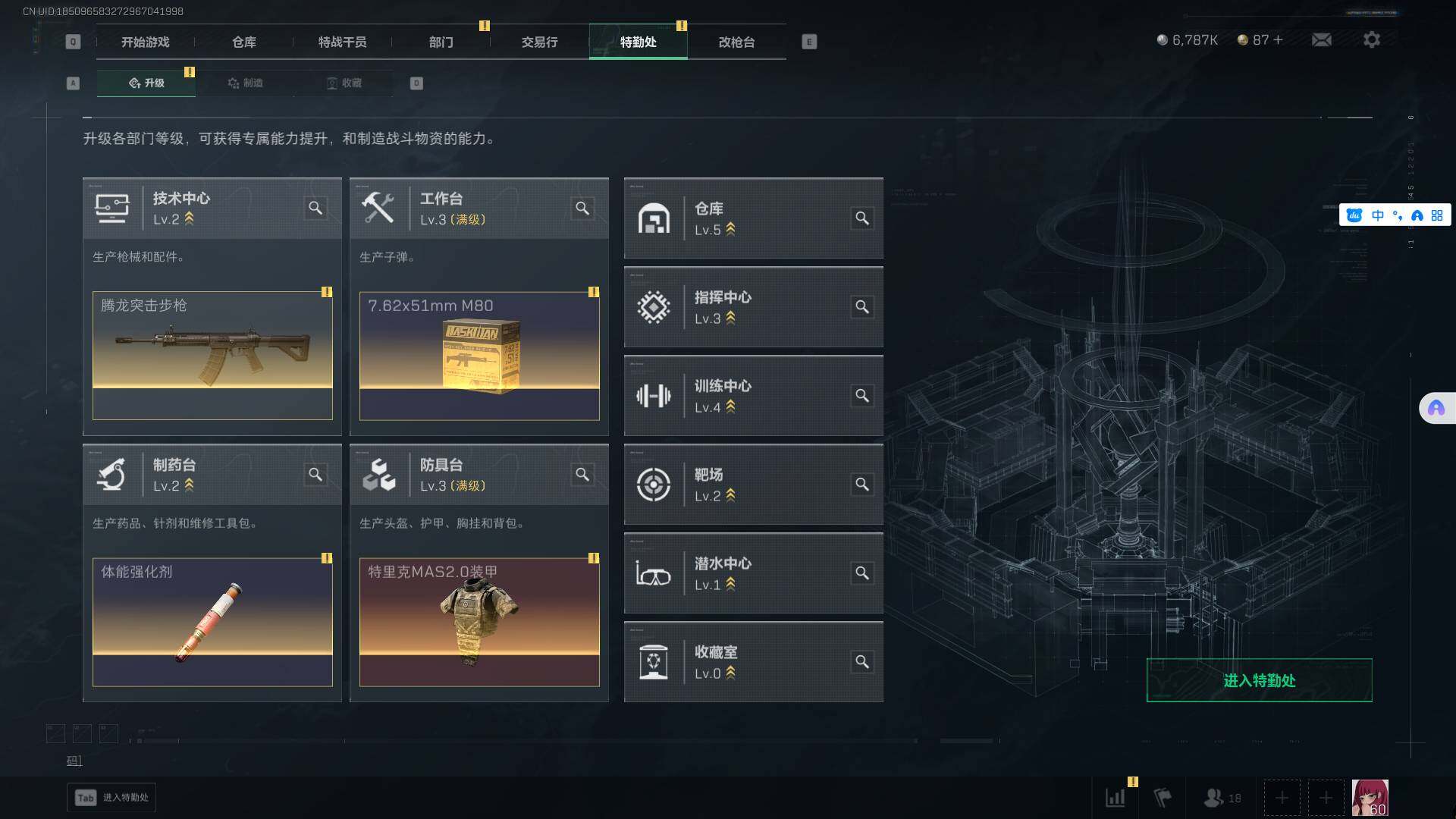Click the 进入特勤处 green button
1456x819 pixels.
(x=1259, y=680)
